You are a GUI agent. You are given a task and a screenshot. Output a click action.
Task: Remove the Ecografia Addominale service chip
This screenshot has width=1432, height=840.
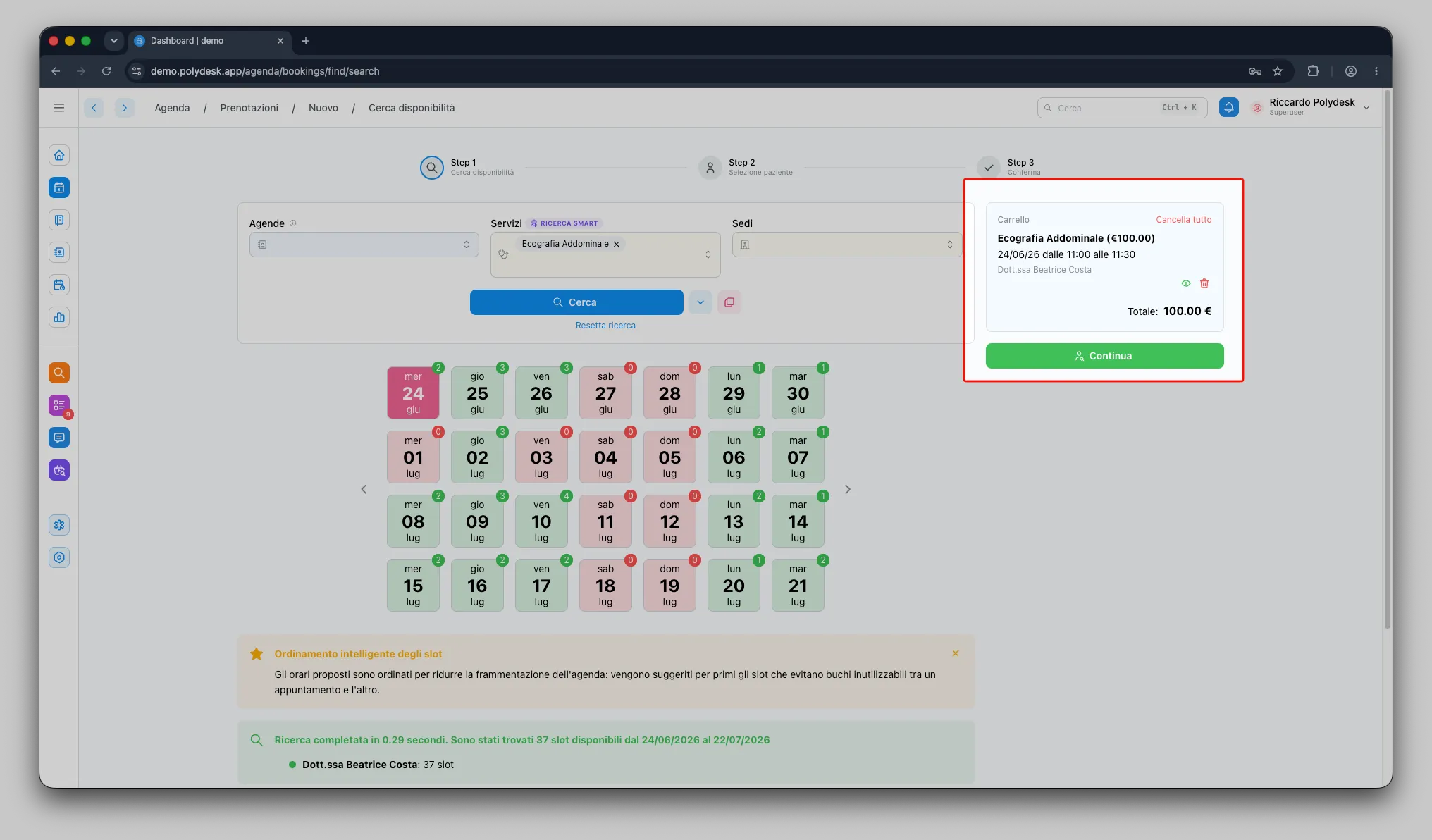pyautogui.click(x=617, y=244)
